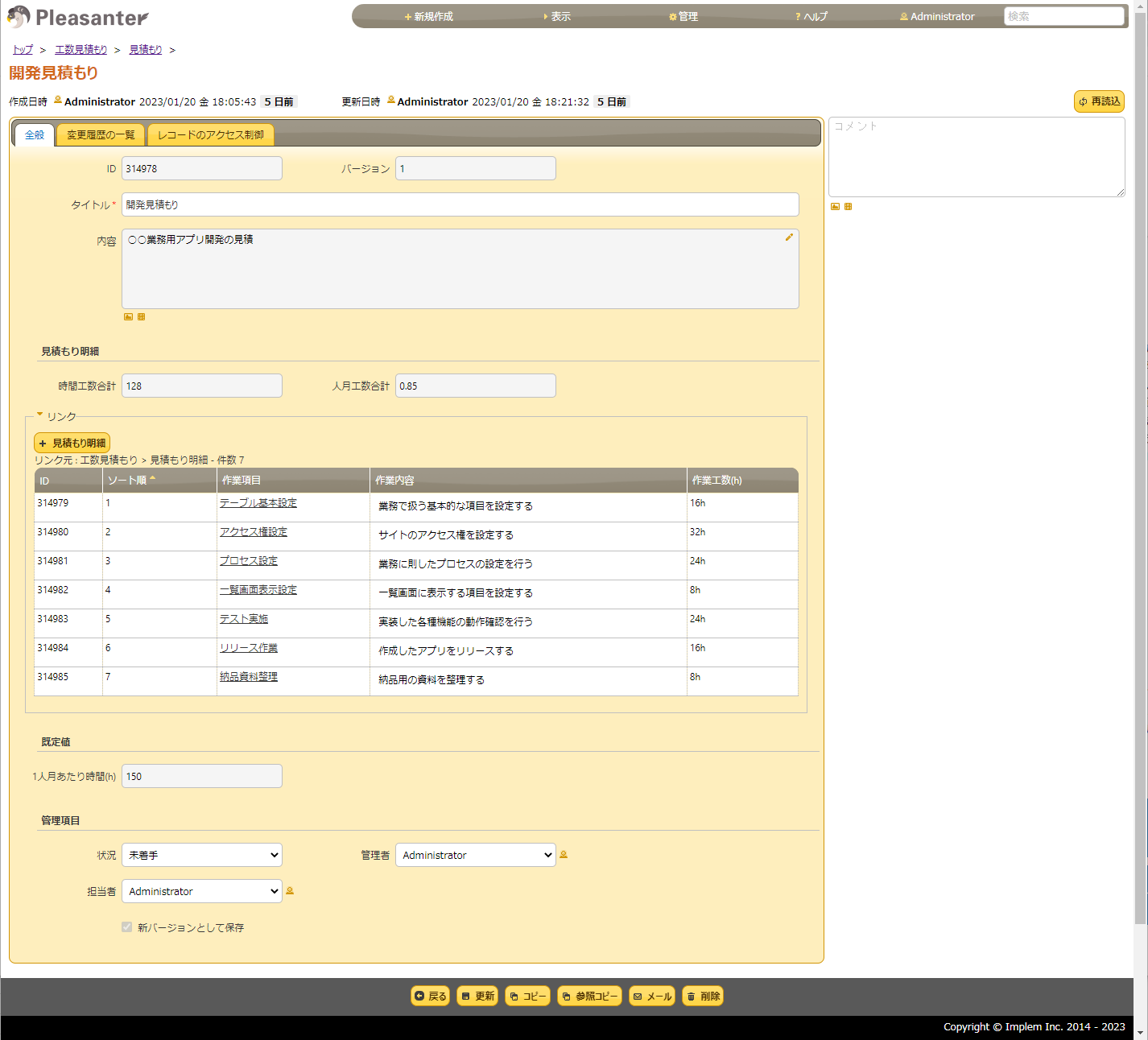Toggle 新バージョンとして保存 checkbox
1148x1040 pixels.
point(126,927)
